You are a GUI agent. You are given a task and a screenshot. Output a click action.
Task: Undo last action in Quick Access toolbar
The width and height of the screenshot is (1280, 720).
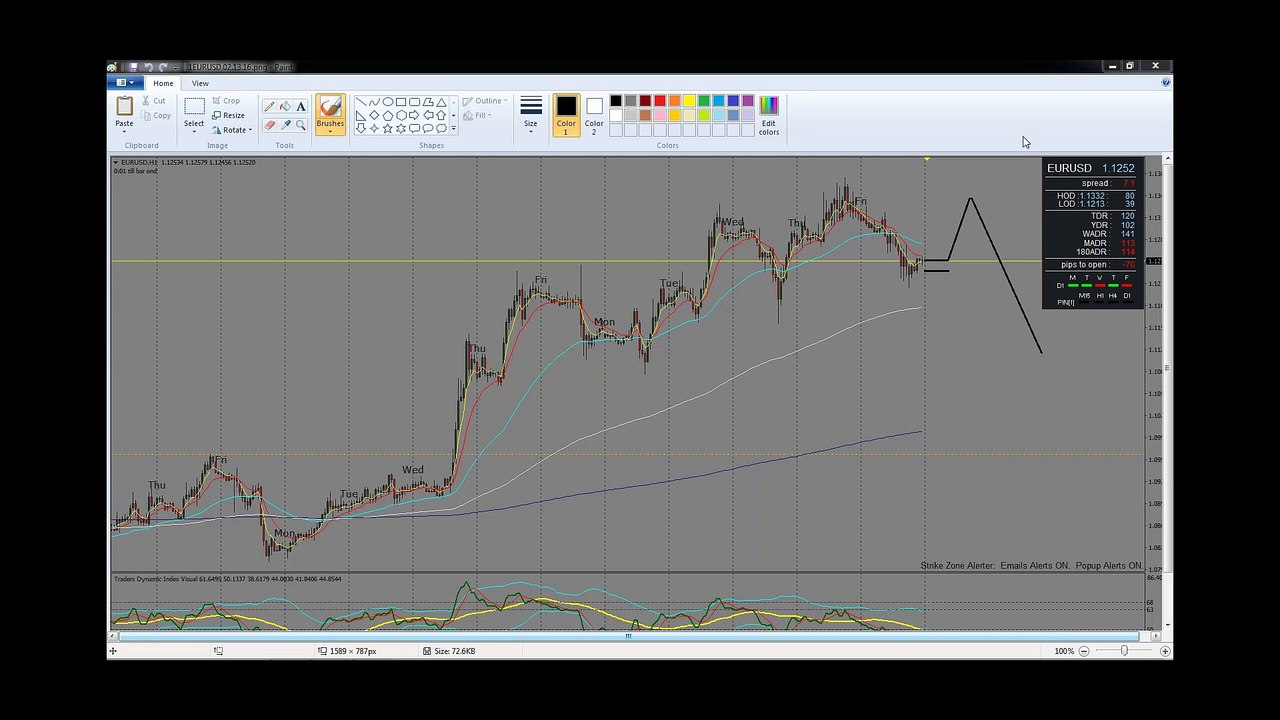pyautogui.click(x=149, y=67)
